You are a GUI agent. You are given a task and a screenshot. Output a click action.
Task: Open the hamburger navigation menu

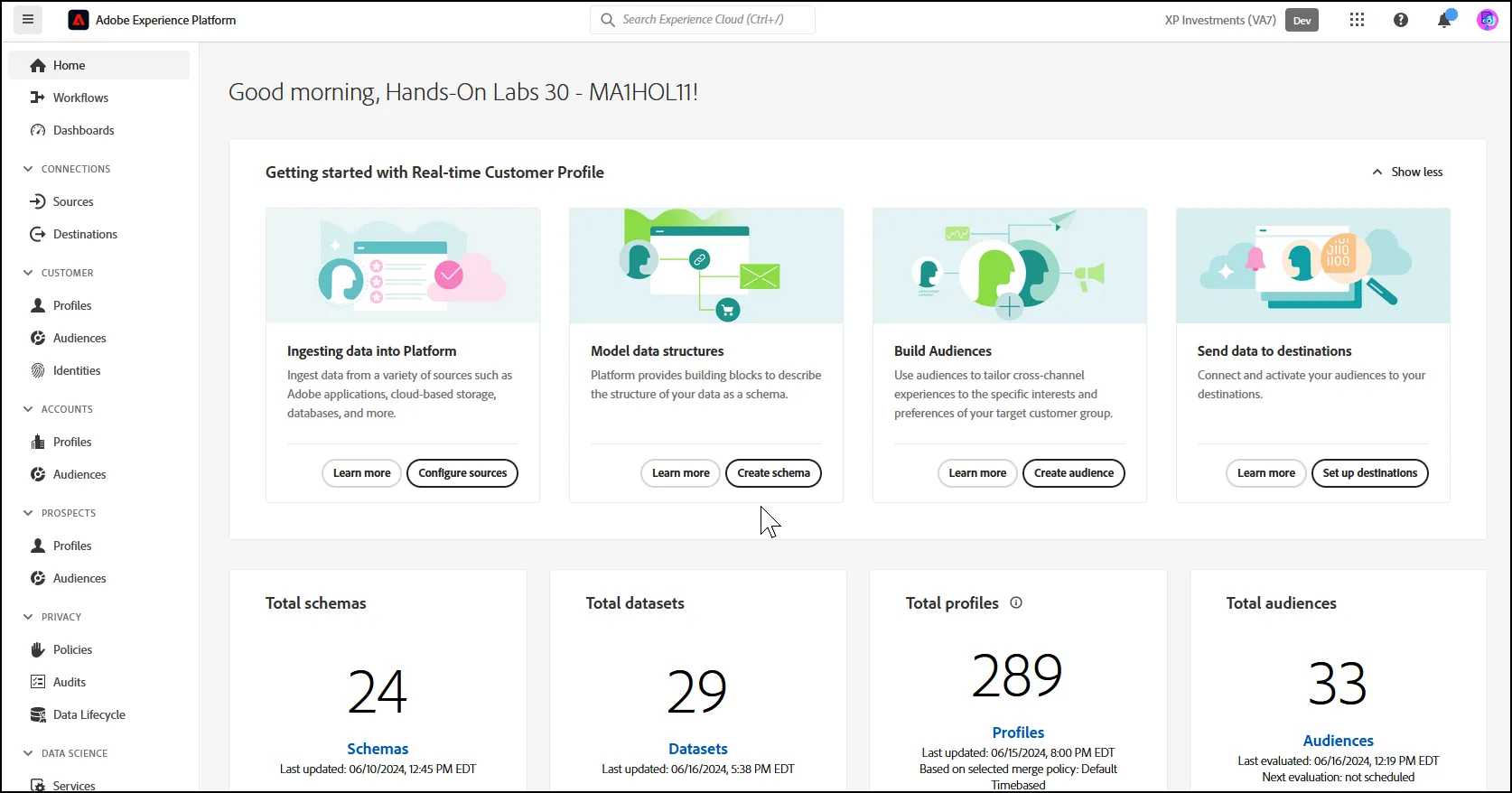28,20
